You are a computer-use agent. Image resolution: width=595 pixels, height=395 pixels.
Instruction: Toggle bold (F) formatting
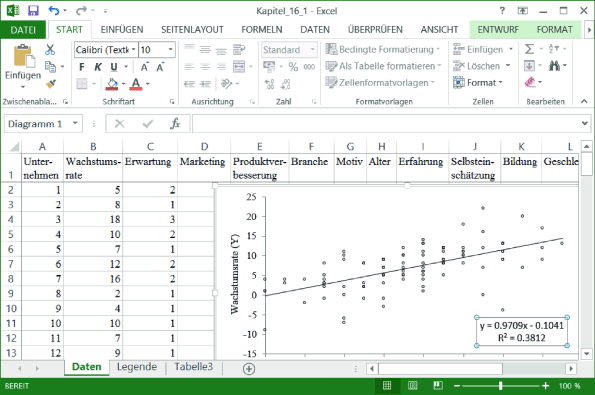pos(82,67)
